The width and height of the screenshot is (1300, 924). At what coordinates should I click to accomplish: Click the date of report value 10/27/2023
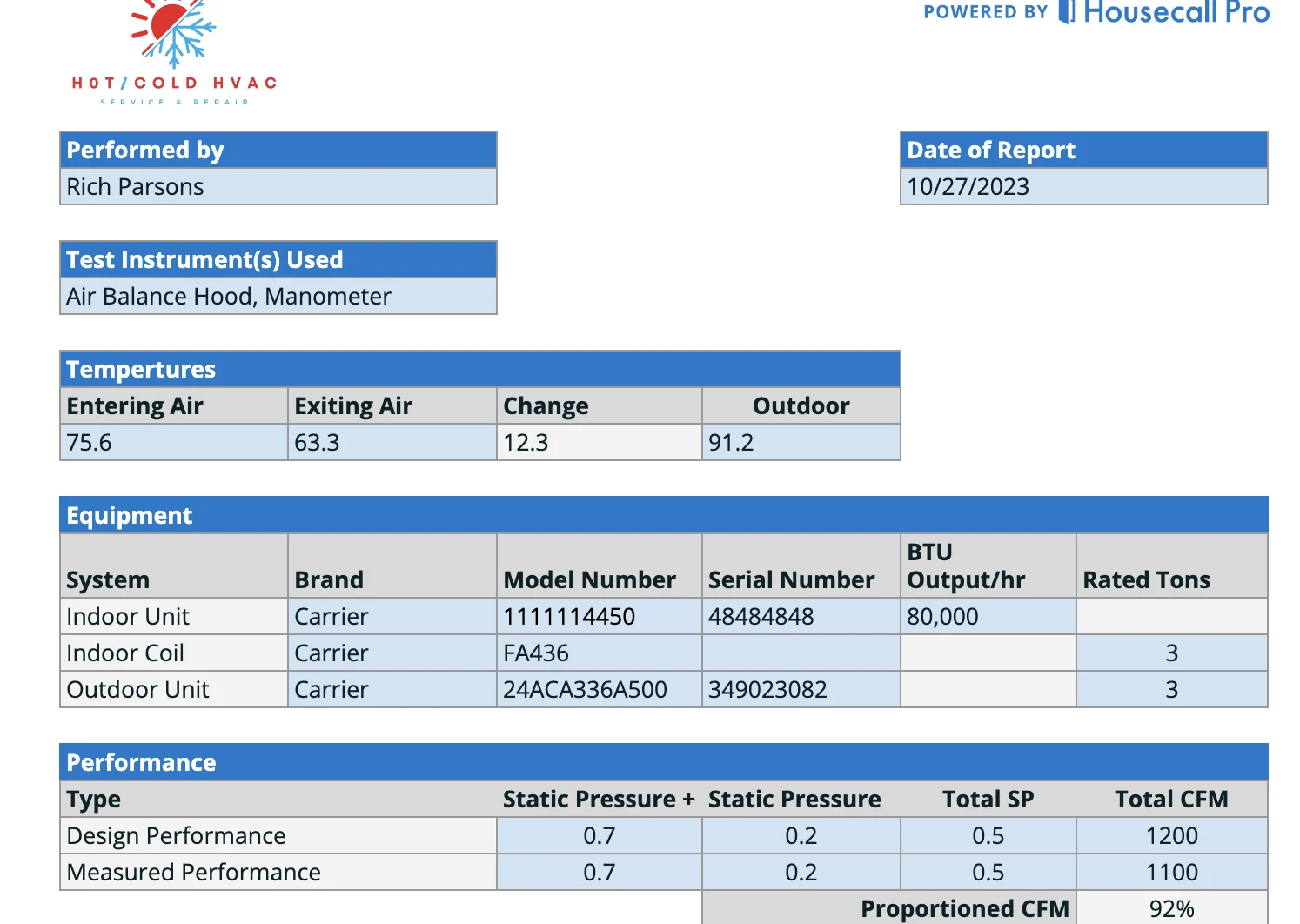1082,187
